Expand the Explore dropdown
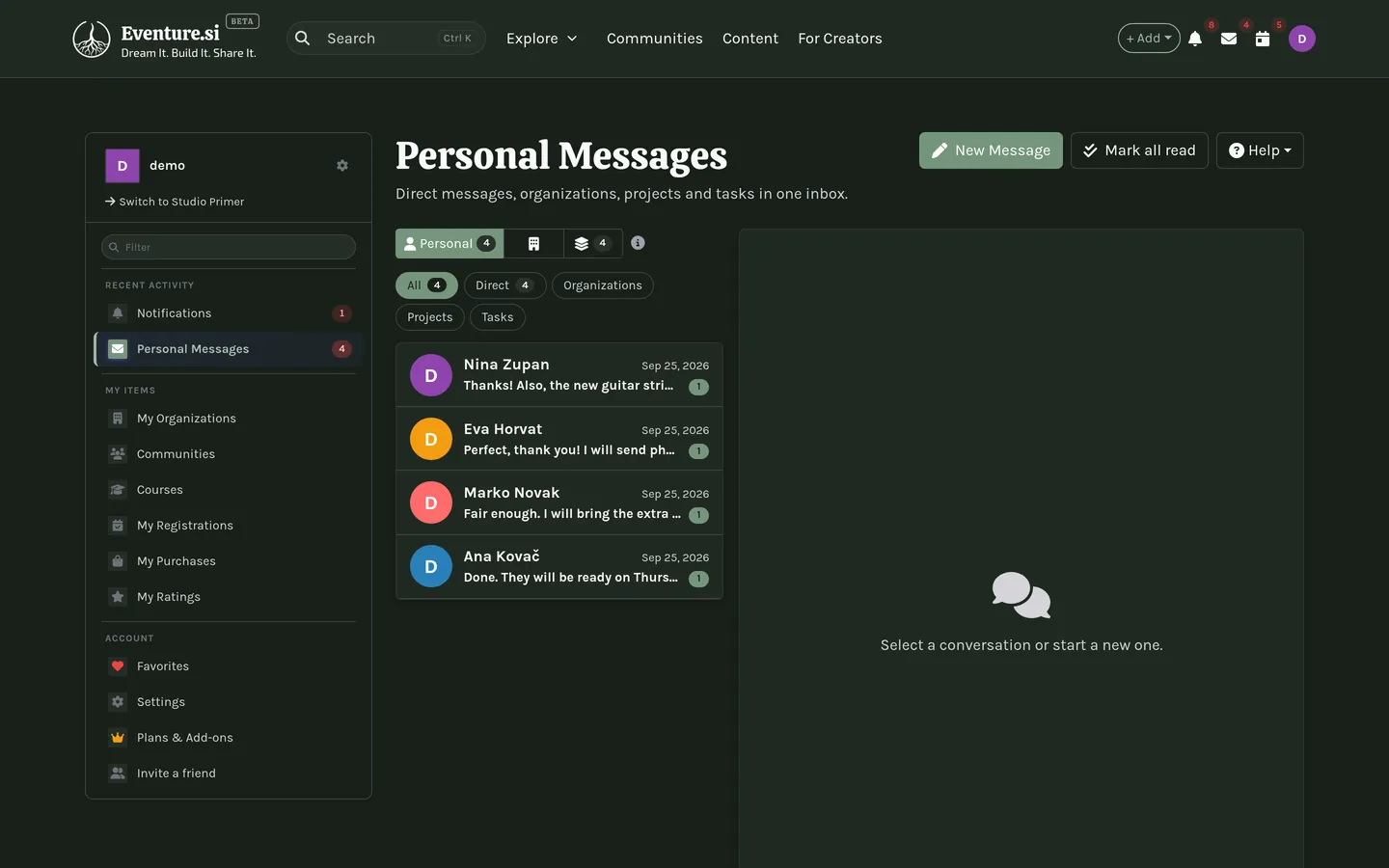This screenshot has height=868, width=1389. point(542,39)
